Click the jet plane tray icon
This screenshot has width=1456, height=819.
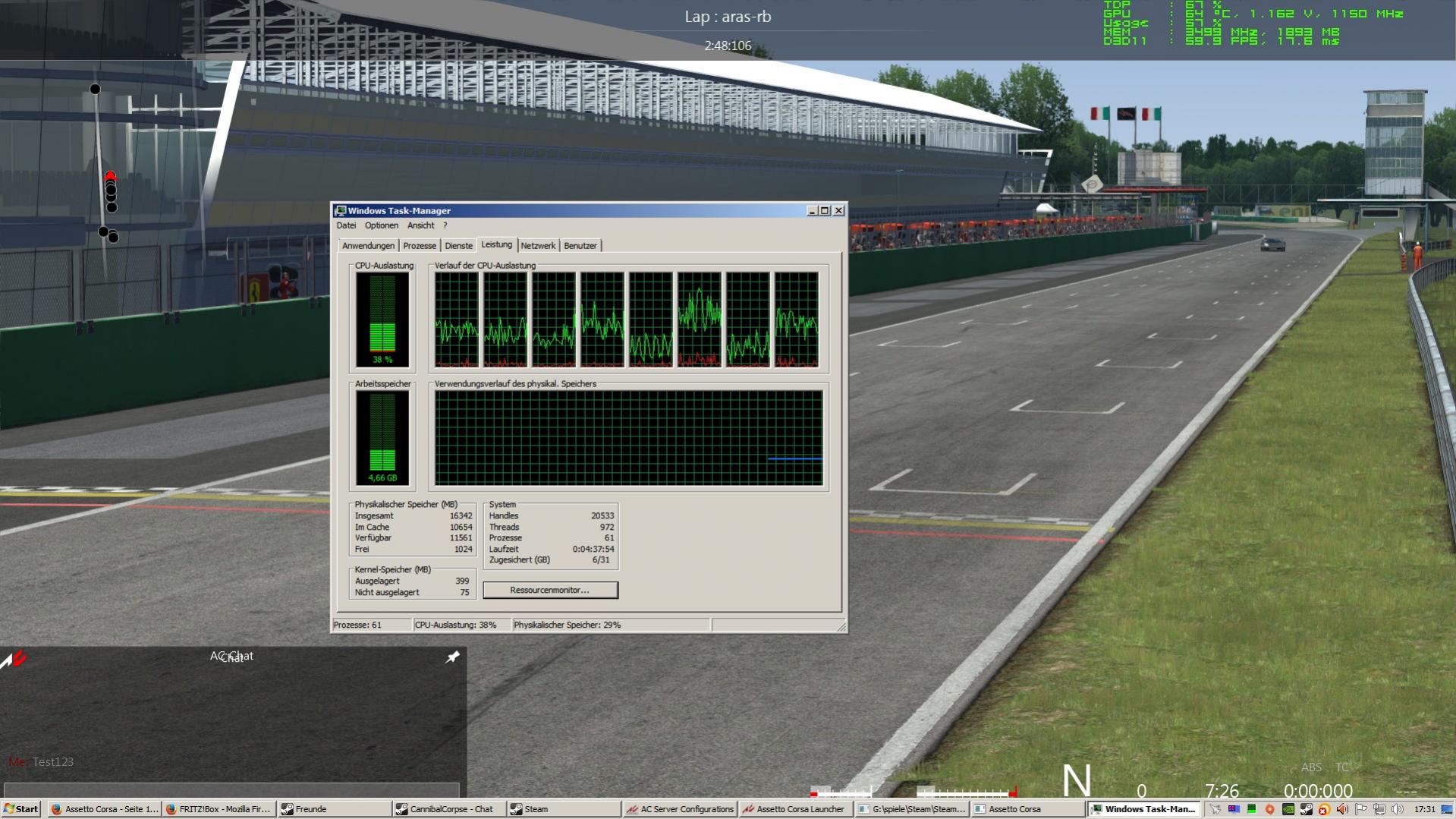(1215, 809)
